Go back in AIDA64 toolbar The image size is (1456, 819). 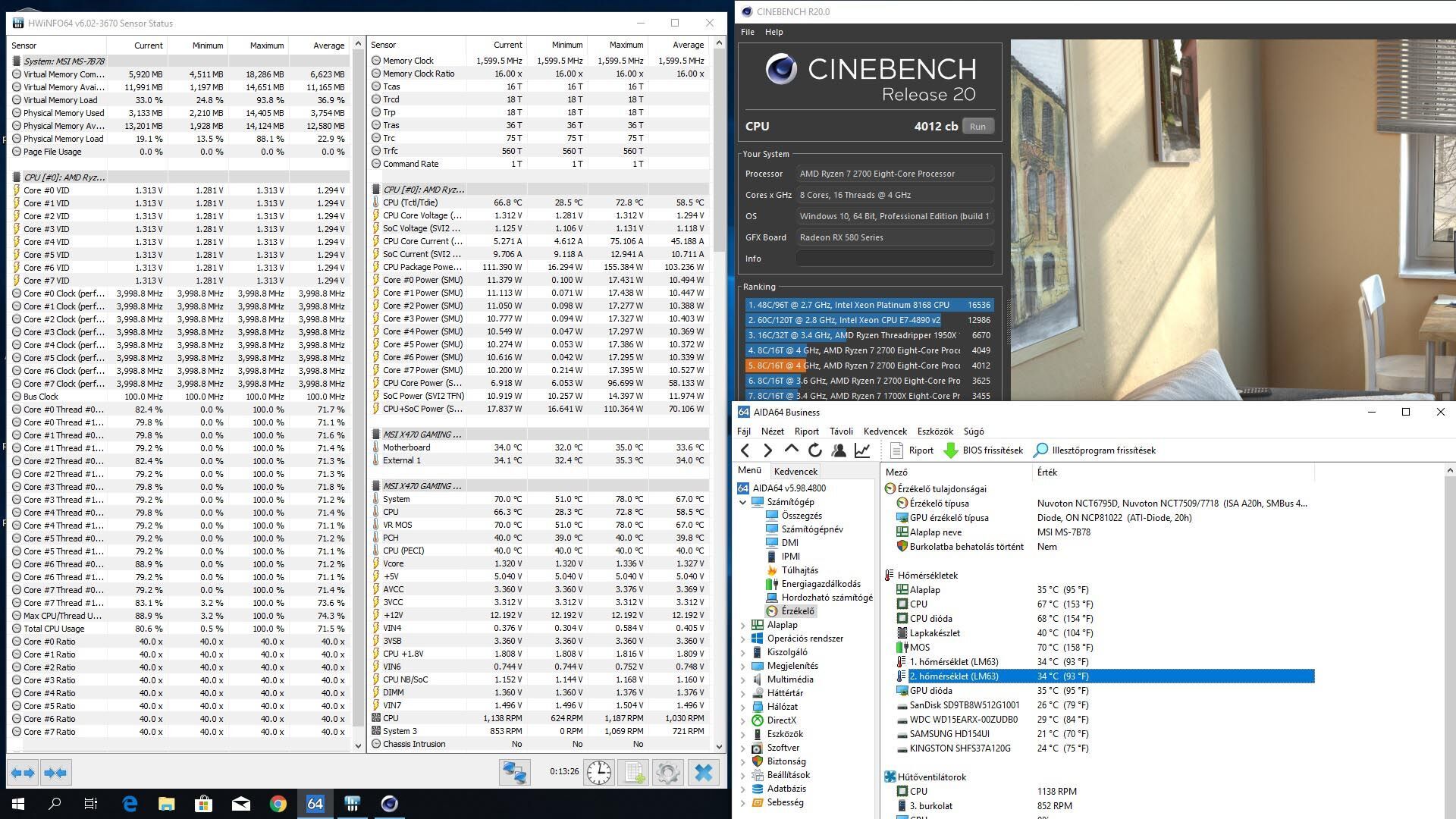click(x=745, y=450)
